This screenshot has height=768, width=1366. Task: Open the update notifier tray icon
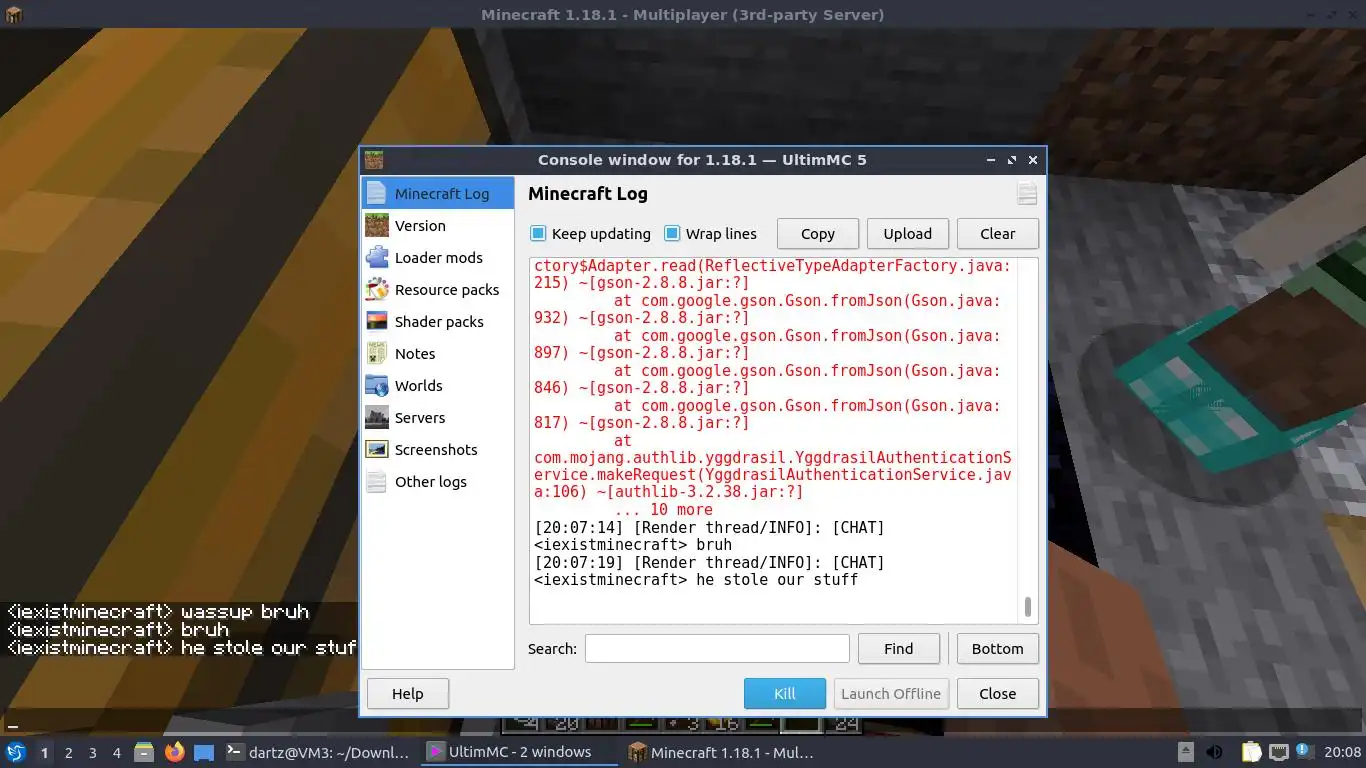pos(1305,751)
